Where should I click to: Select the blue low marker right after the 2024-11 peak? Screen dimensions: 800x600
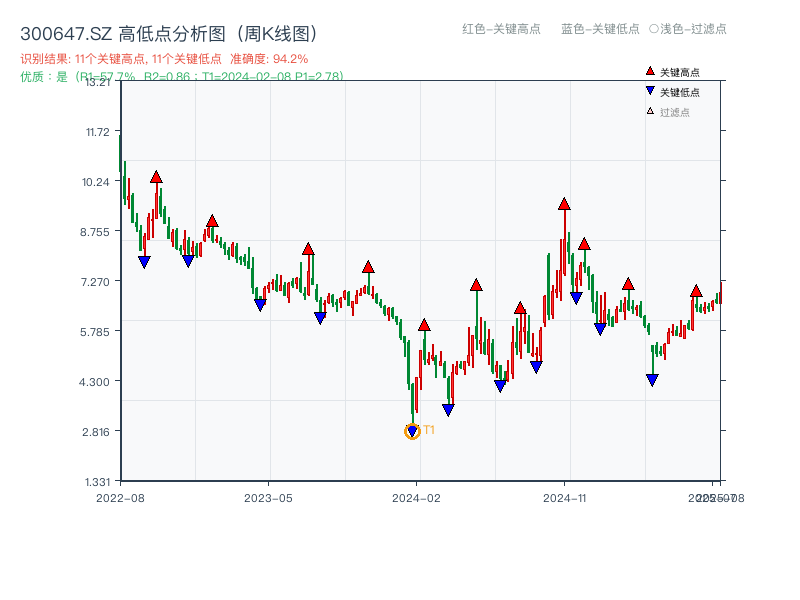576,298
